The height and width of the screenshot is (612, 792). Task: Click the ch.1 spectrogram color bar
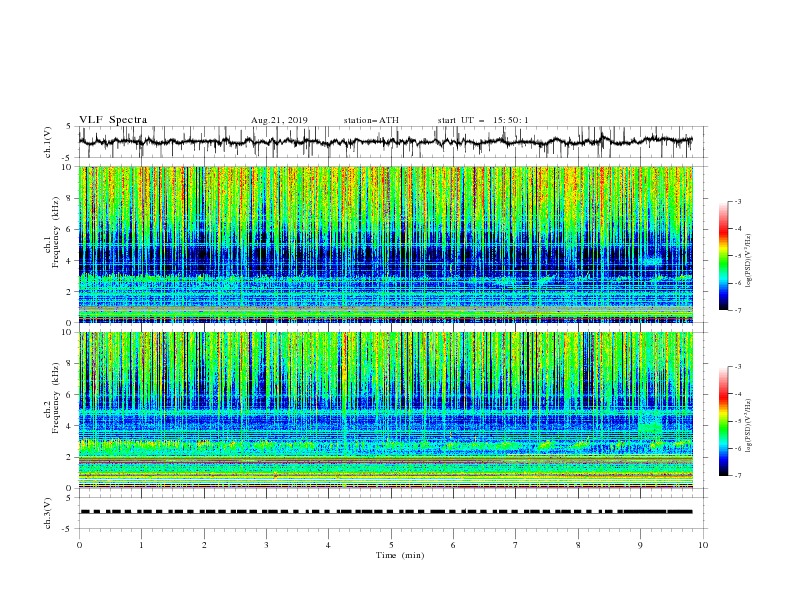click(x=723, y=256)
